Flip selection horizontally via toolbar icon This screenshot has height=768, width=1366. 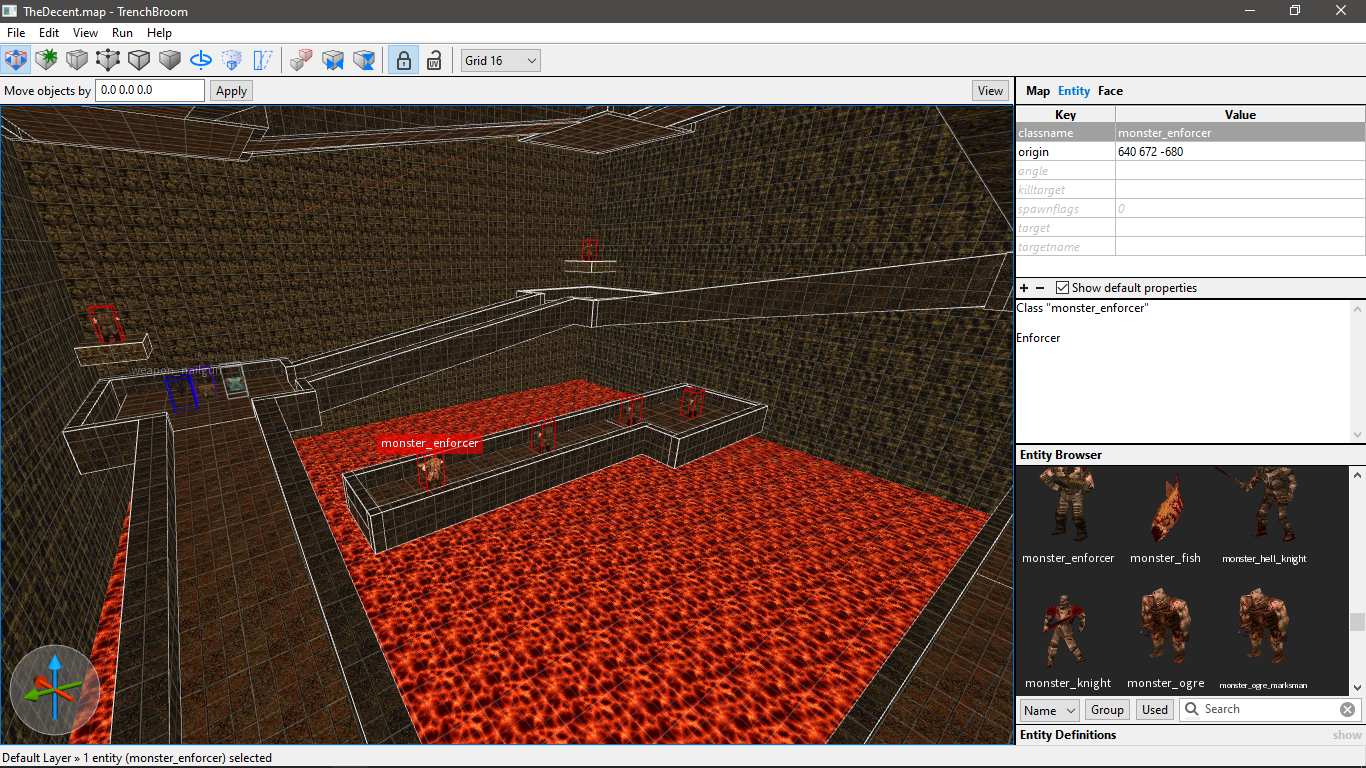[x=333, y=60]
